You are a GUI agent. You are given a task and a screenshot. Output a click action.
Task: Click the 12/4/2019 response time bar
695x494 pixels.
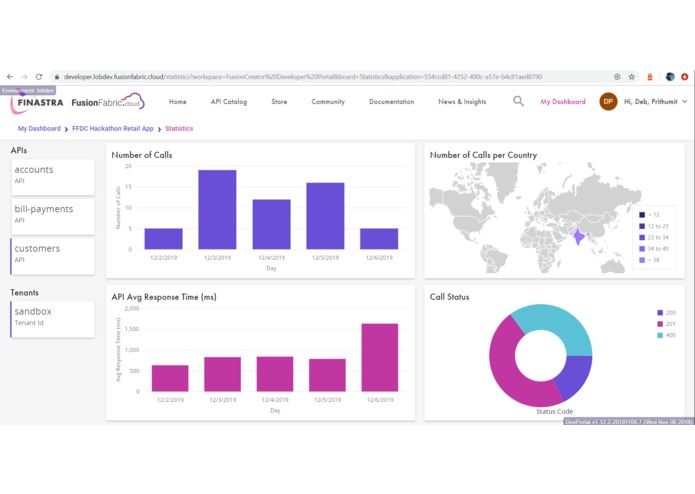tap(275, 374)
